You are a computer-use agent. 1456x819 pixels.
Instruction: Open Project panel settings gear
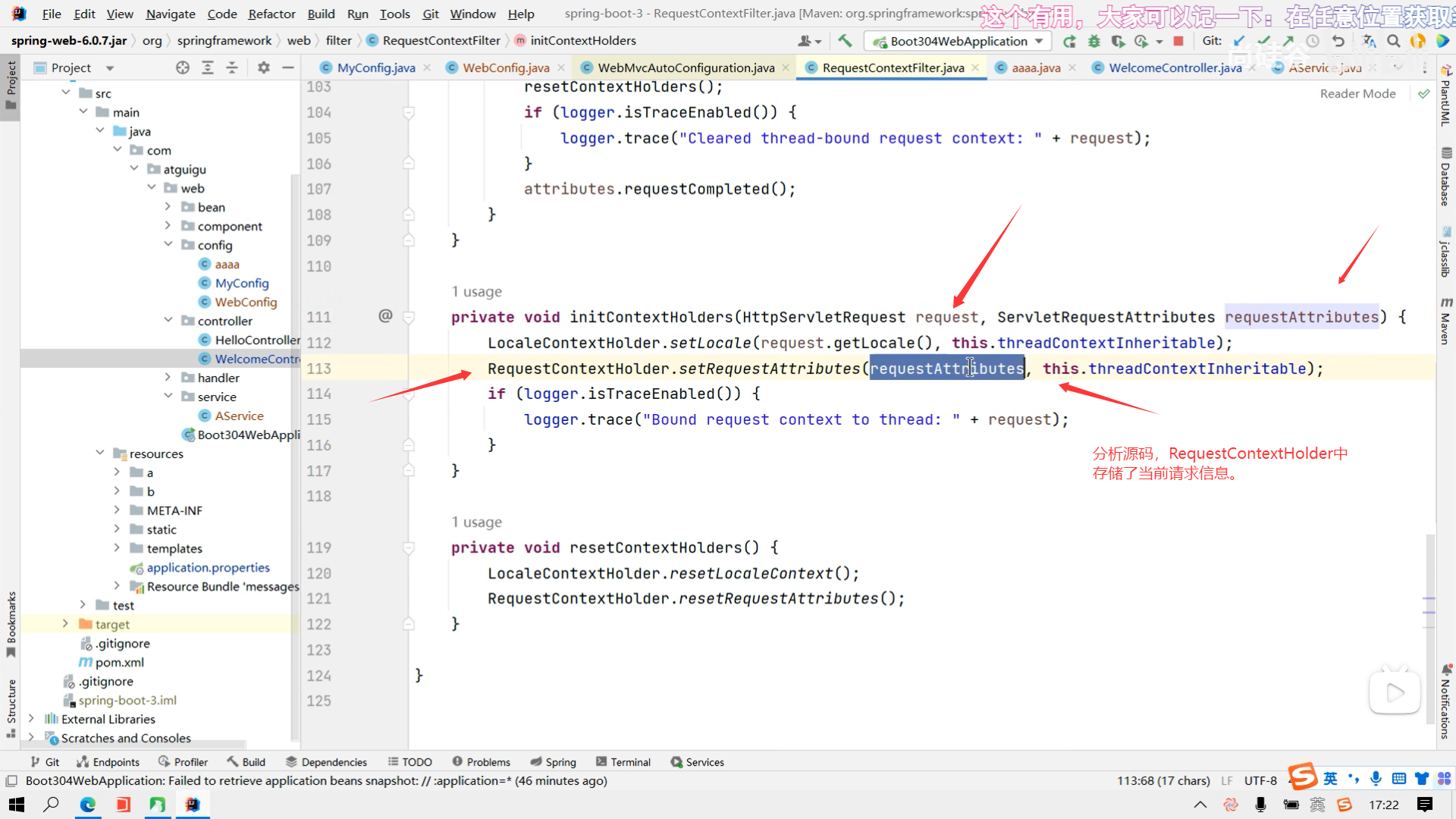263,67
